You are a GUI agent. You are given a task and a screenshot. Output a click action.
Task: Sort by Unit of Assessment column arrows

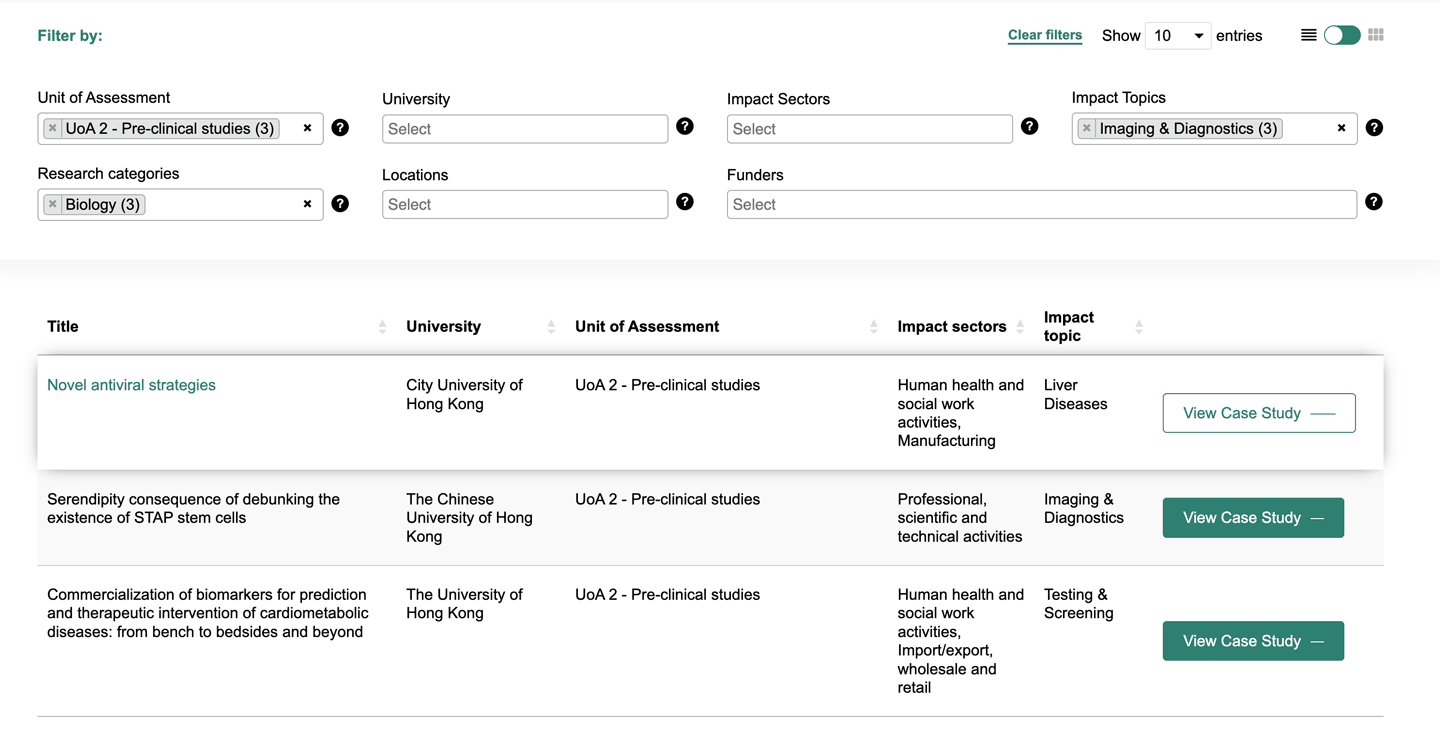(x=874, y=327)
